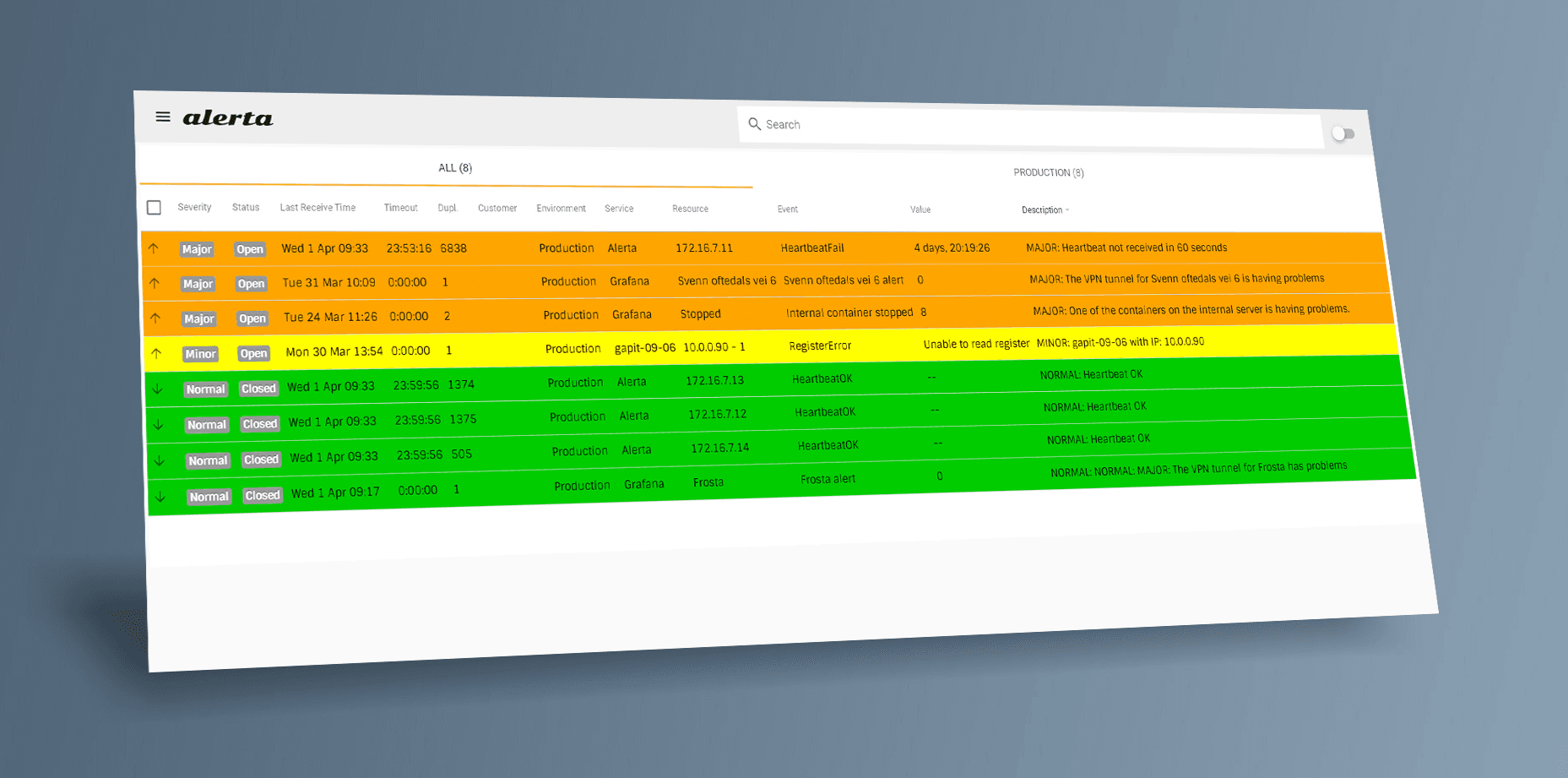Click resource 172.16.7.13
The width and height of the screenshot is (1568, 778).
click(x=715, y=381)
